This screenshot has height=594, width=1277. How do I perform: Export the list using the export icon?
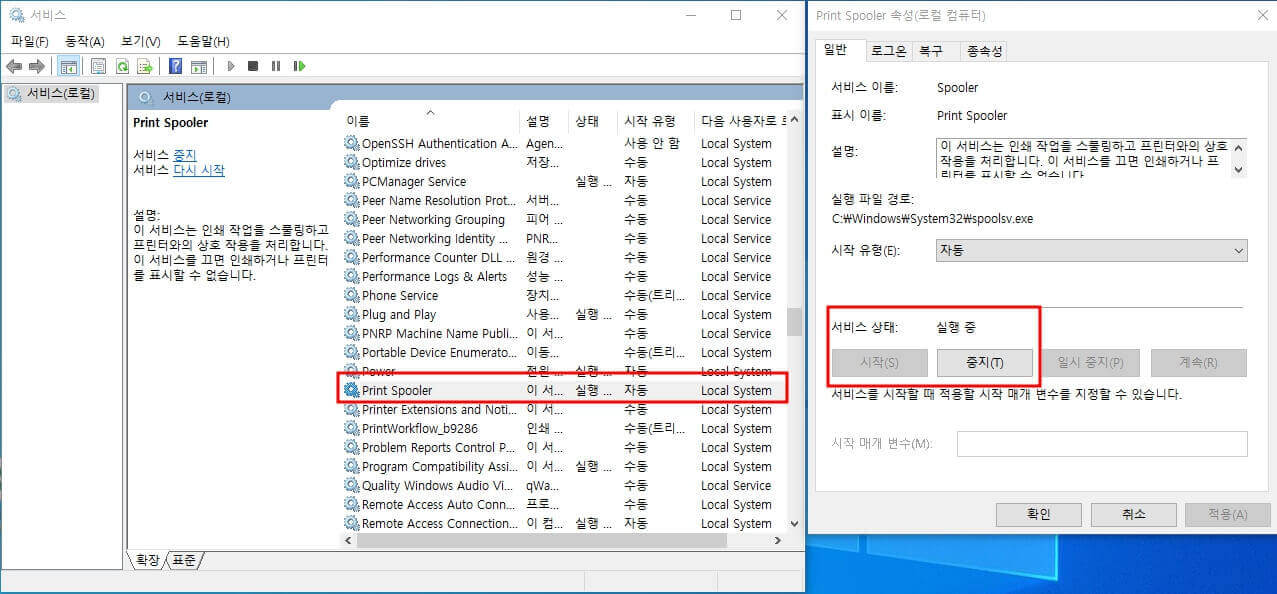145,66
